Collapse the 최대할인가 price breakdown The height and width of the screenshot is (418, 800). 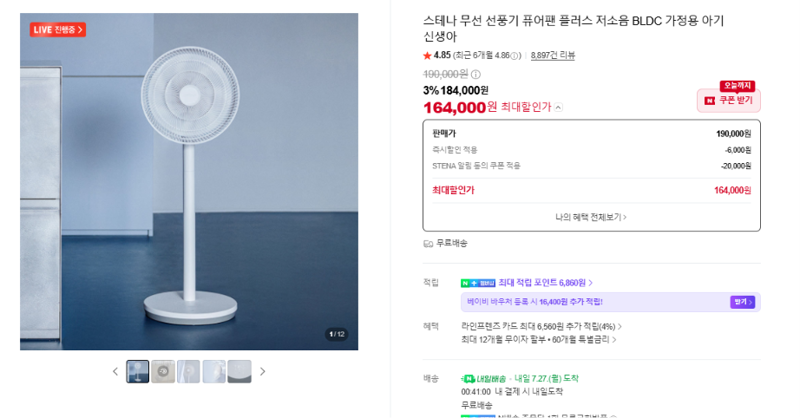[x=559, y=107]
